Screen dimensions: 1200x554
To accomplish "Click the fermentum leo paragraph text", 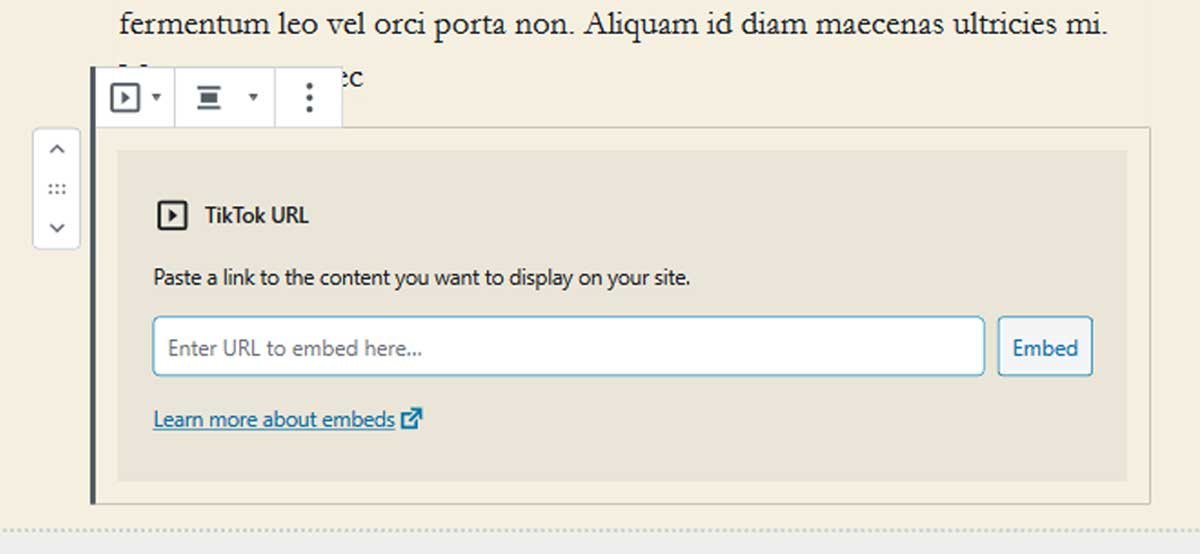I will (613, 23).
